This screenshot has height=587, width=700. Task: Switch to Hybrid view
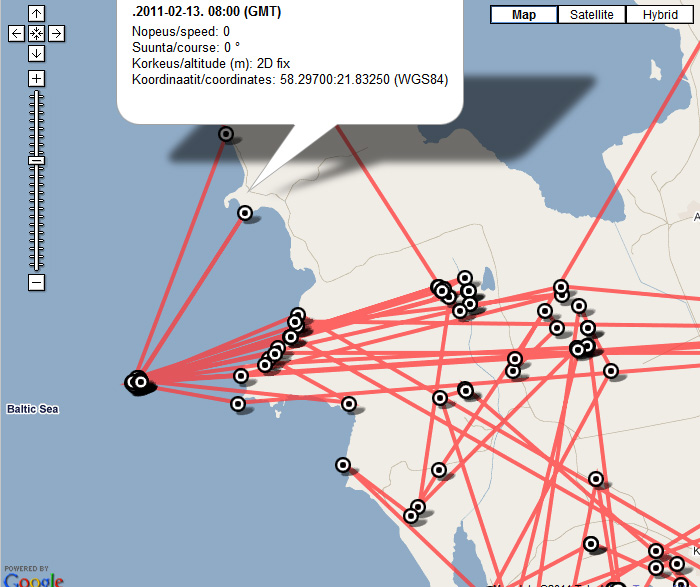[660, 14]
